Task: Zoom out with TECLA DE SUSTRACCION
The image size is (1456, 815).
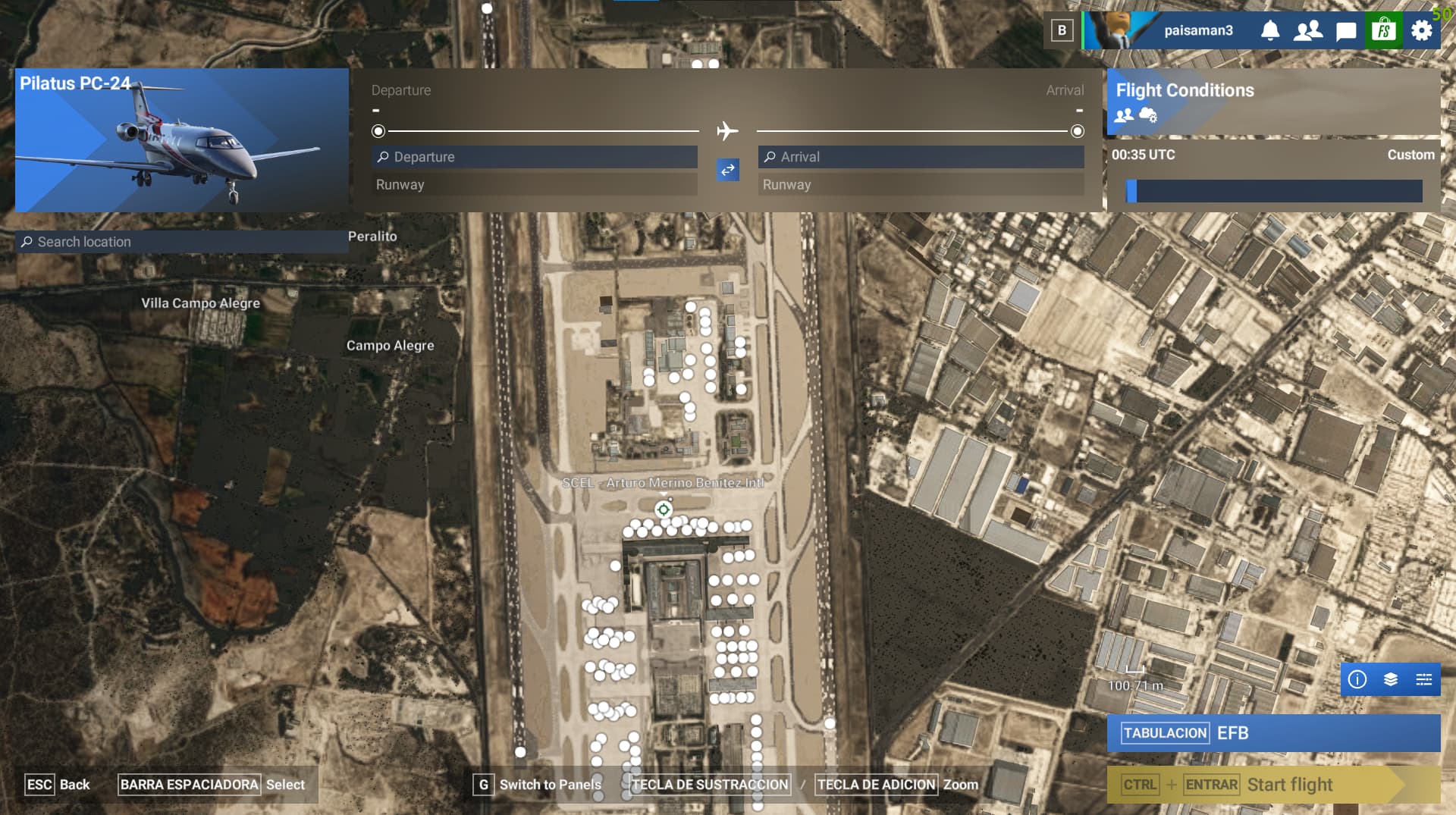Action: tap(711, 785)
